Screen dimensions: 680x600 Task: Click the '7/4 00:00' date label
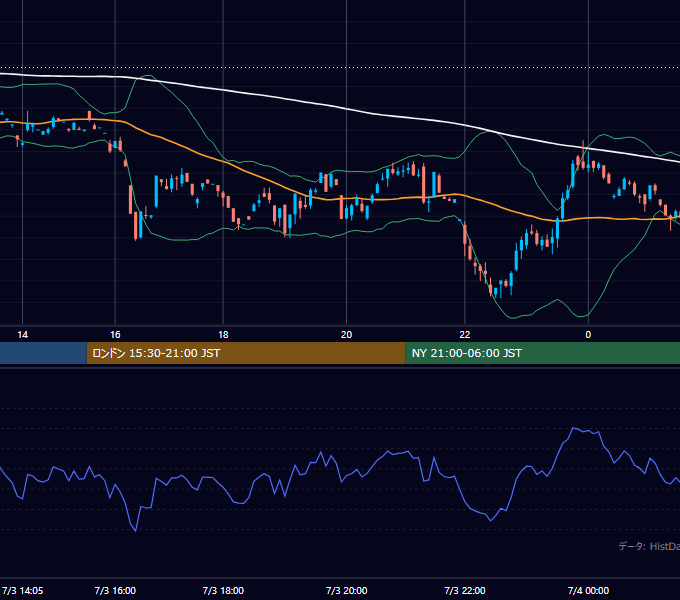click(588, 590)
